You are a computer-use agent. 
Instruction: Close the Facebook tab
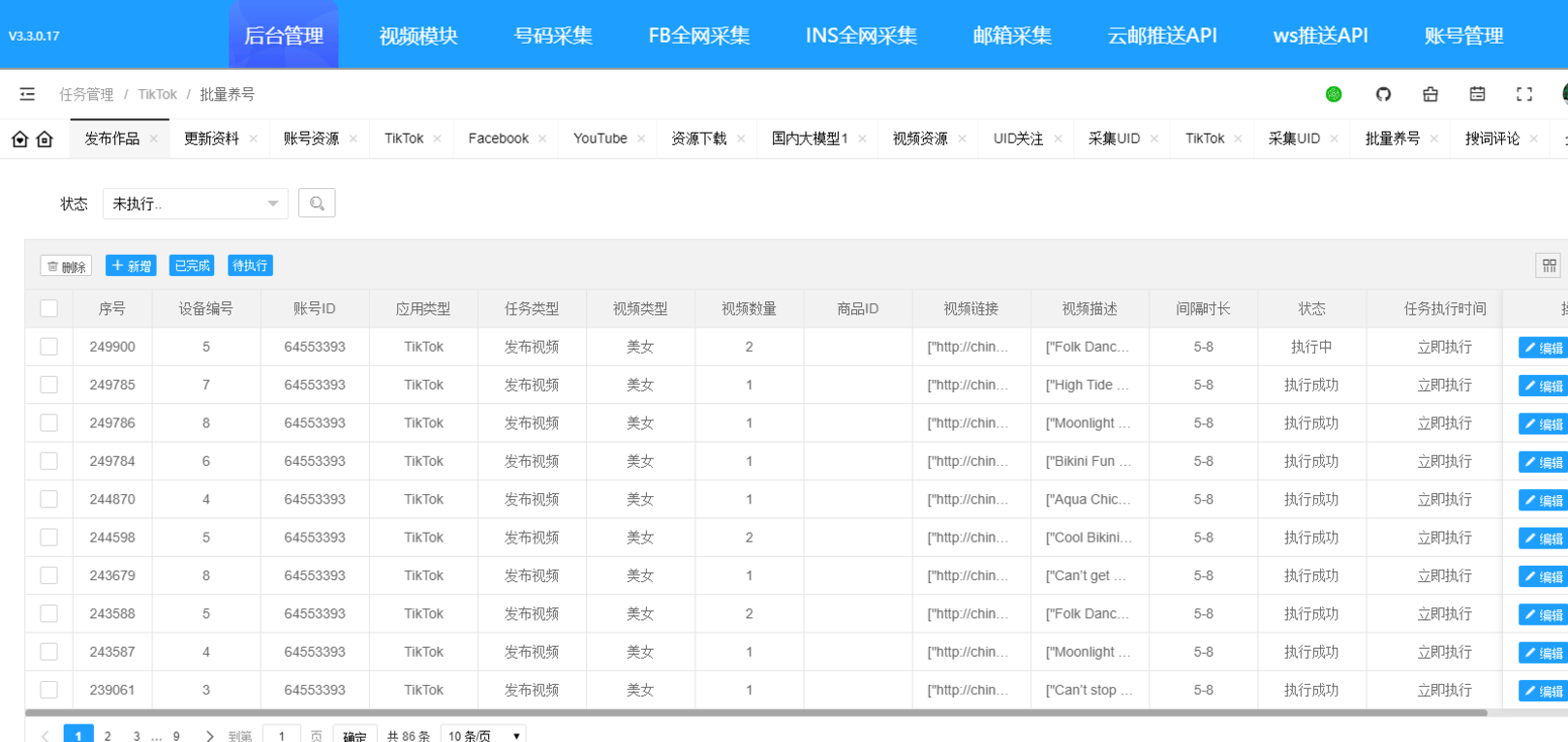pos(542,139)
